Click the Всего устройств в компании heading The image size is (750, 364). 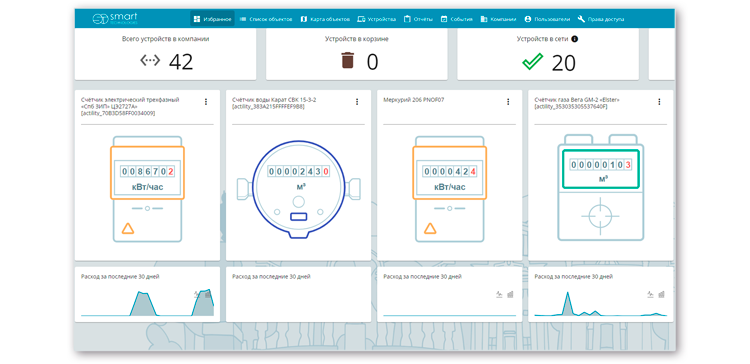click(x=165, y=39)
